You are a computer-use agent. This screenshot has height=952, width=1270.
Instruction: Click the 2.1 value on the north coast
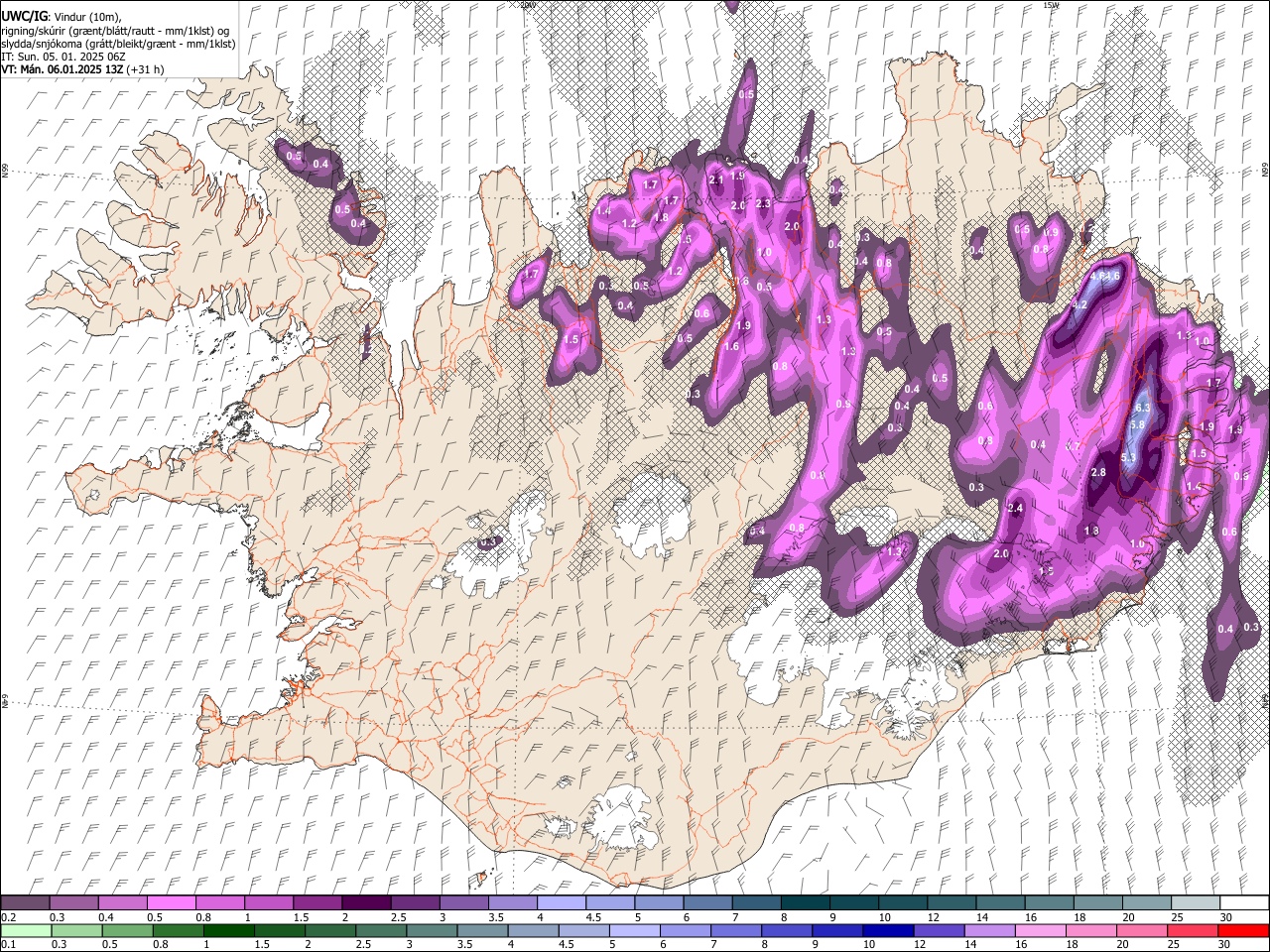(716, 179)
